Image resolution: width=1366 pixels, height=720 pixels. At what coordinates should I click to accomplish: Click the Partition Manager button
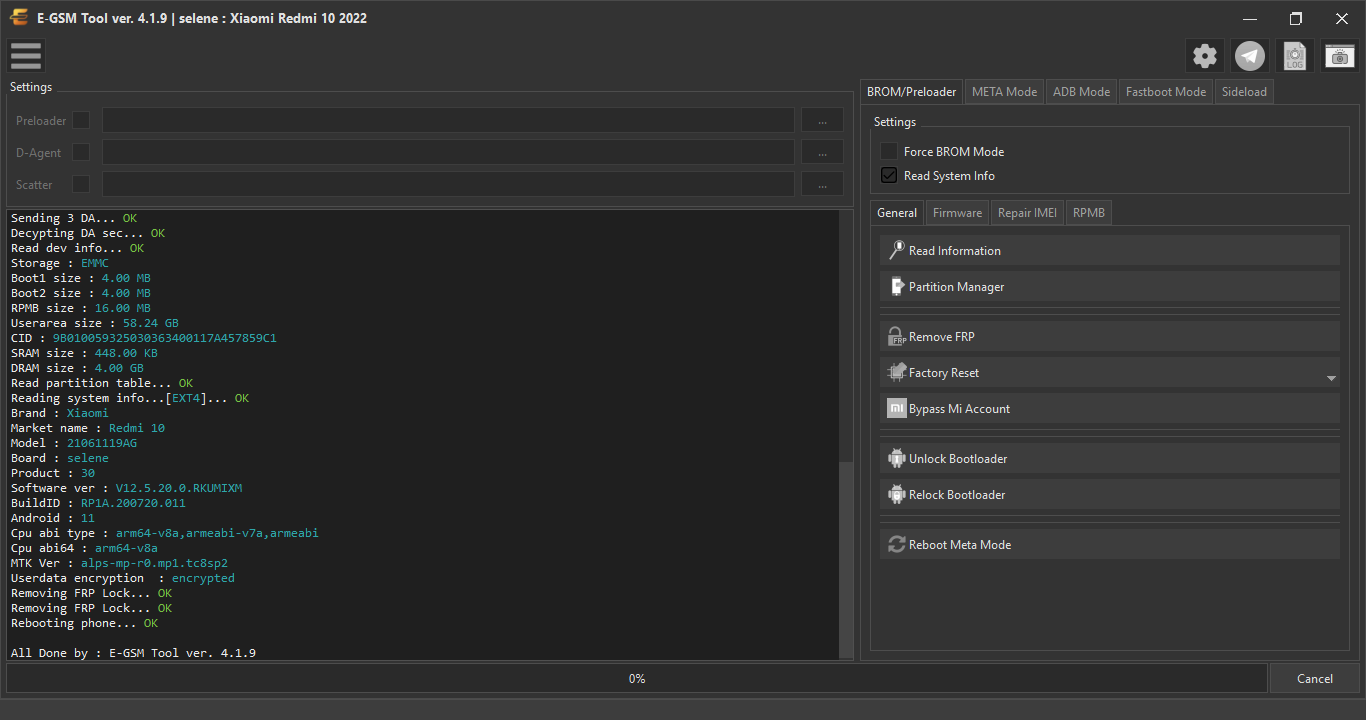tap(1110, 286)
